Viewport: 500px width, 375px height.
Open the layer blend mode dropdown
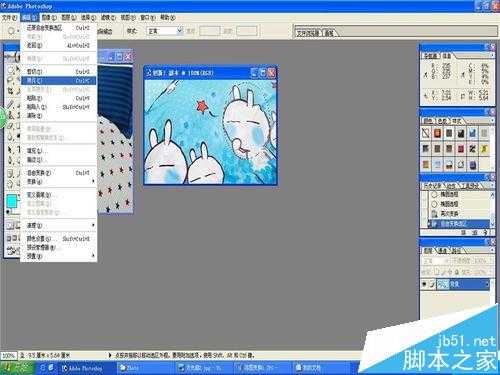[435, 261]
